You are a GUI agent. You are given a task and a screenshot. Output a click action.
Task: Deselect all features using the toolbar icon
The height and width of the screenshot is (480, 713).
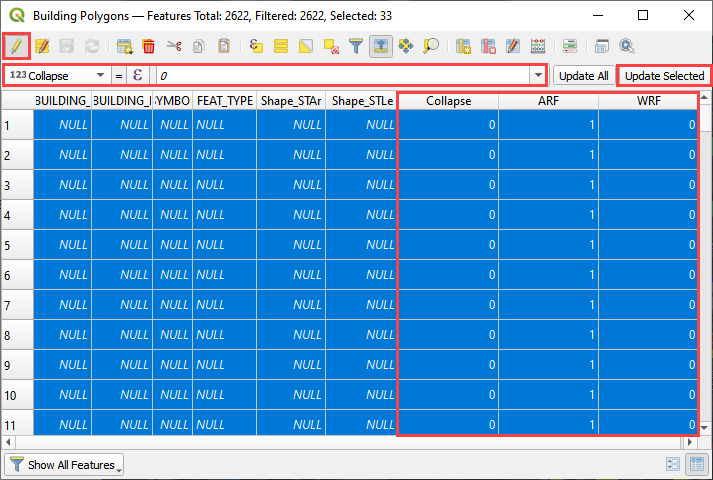332,46
